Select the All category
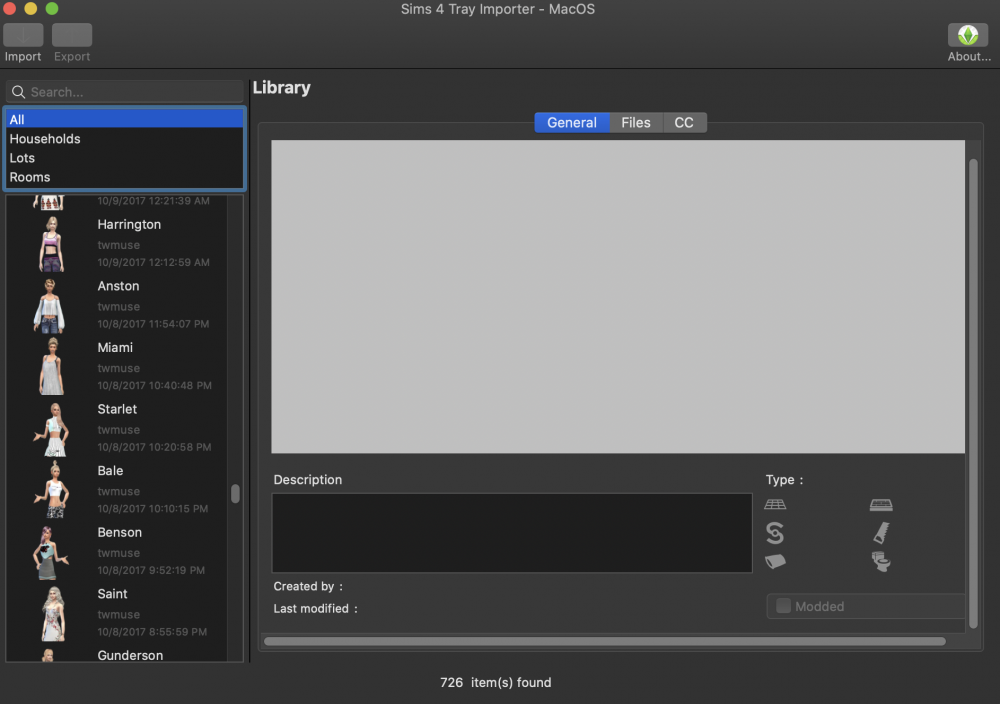 tap(124, 119)
